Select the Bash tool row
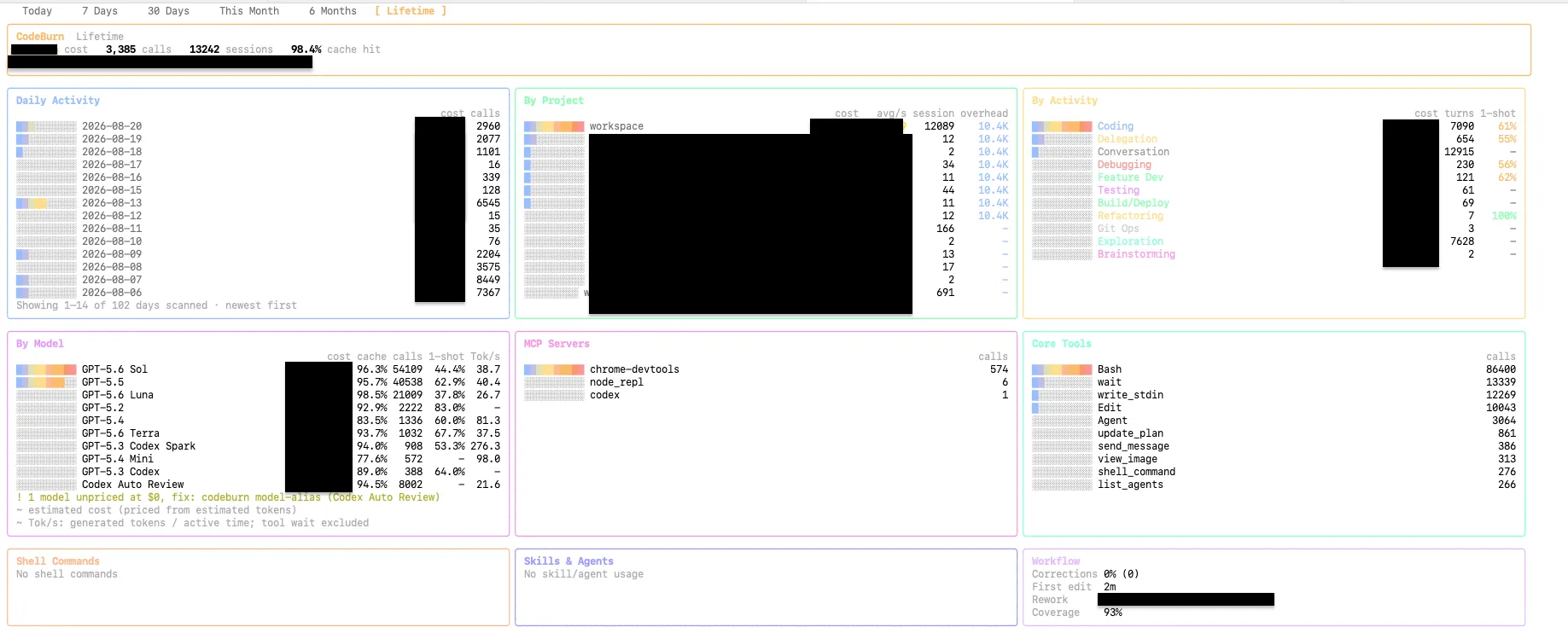Viewport: 1568px width, 633px height. point(1274,369)
